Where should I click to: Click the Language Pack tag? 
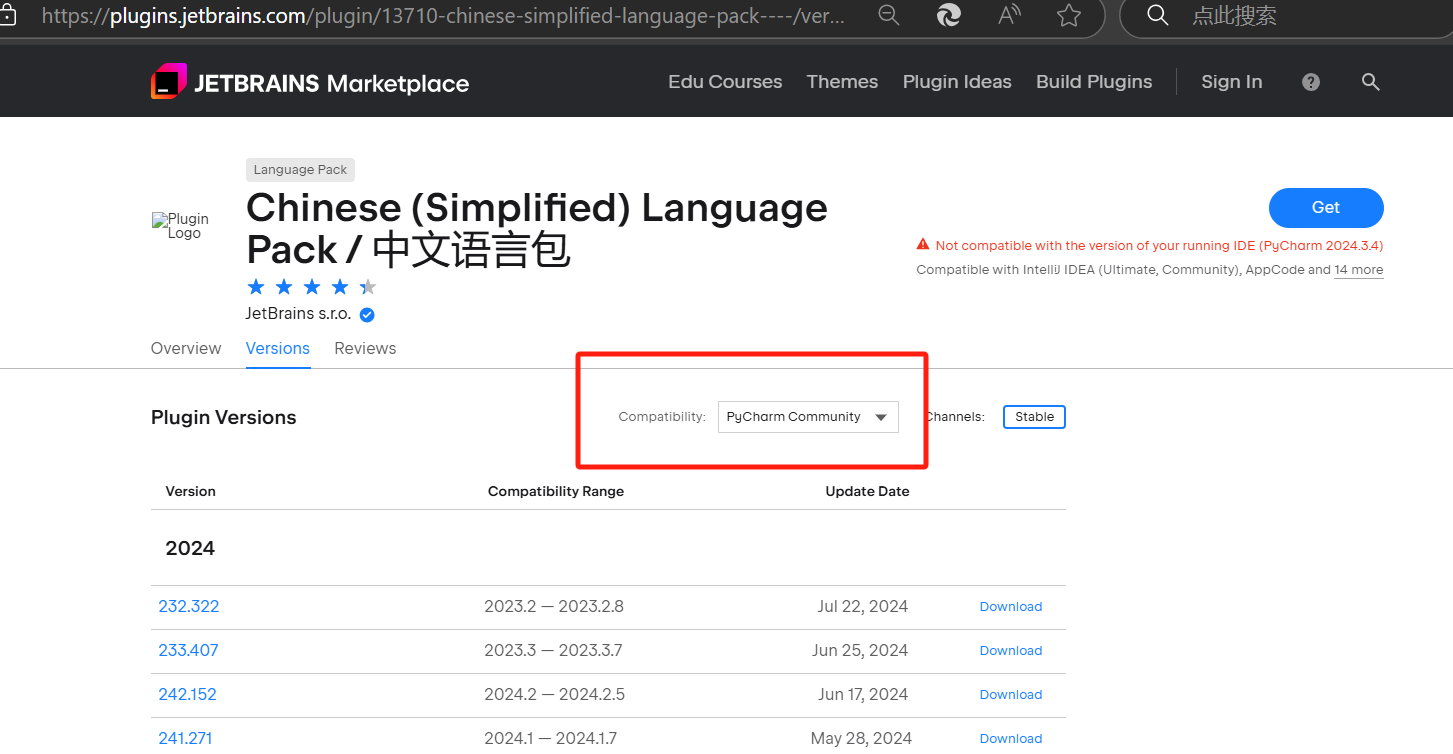pos(300,170)
